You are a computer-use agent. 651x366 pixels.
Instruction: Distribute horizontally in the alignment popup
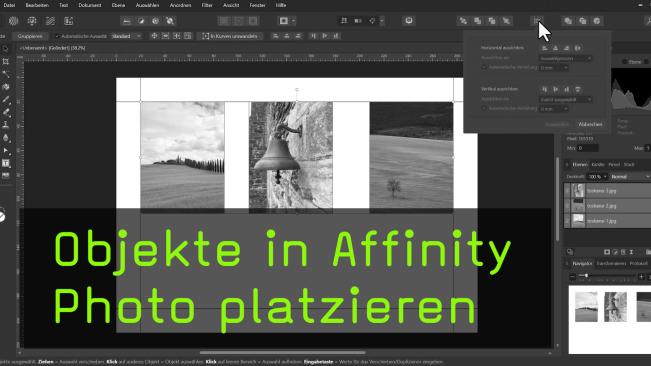[578, 48]
